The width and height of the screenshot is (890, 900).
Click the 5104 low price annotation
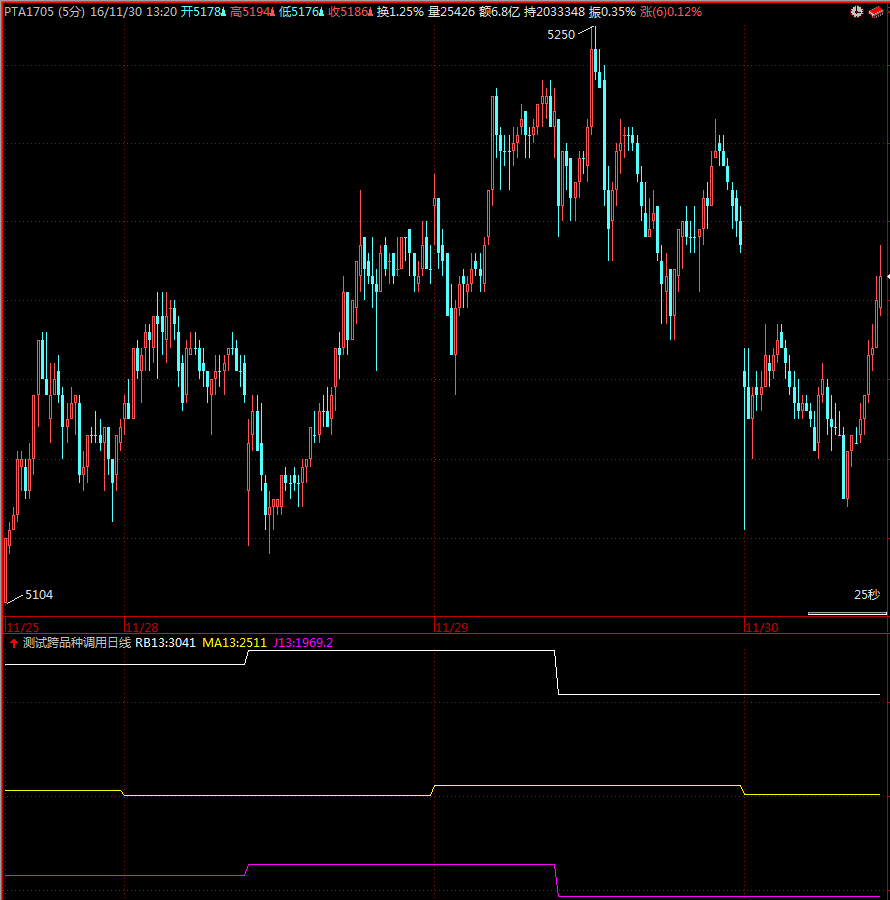[x=39, y=595]
